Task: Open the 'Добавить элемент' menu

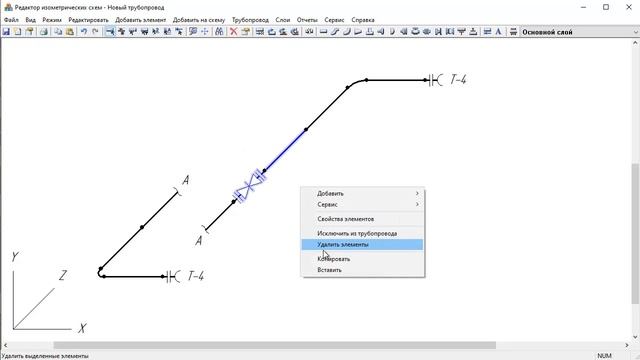Action: (x=140, y=20)
